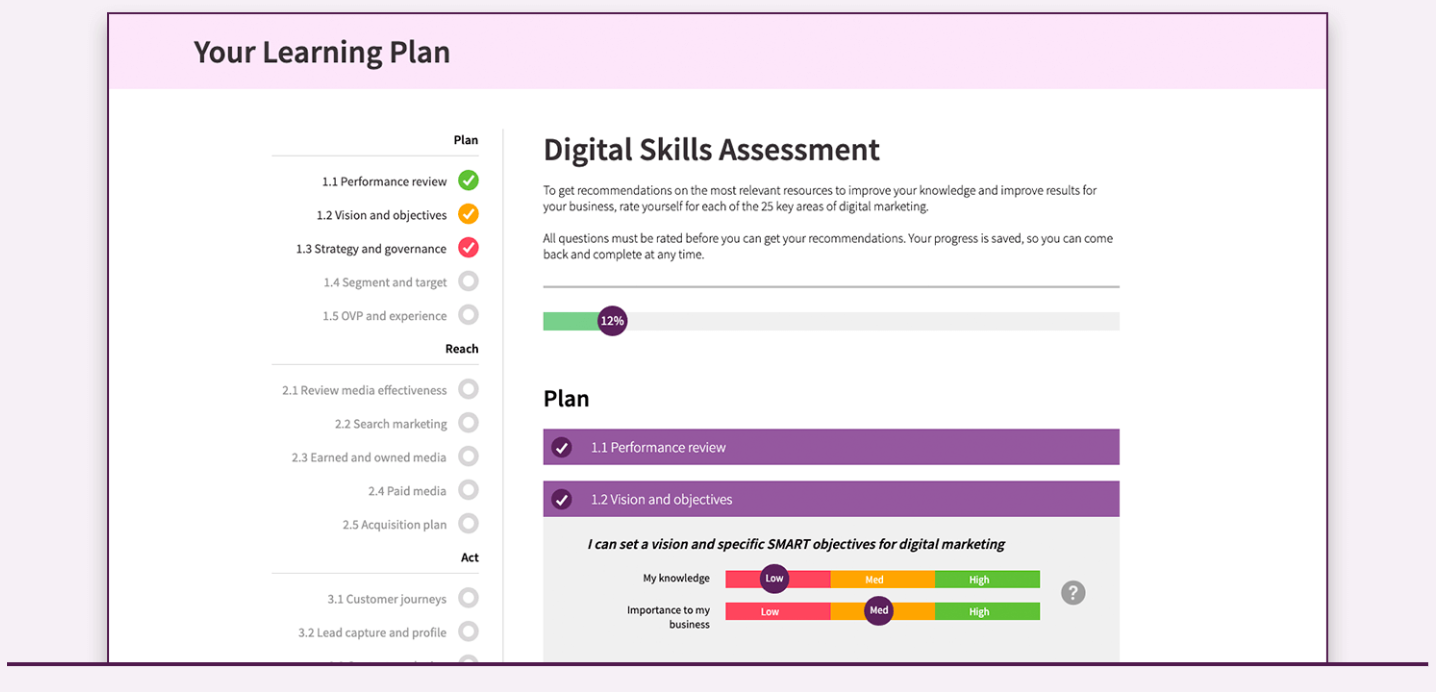Select the circle next to 1.5 OVP and experience
The height and width of the screenshot is (692, 1436).
[x=468, y=315]
